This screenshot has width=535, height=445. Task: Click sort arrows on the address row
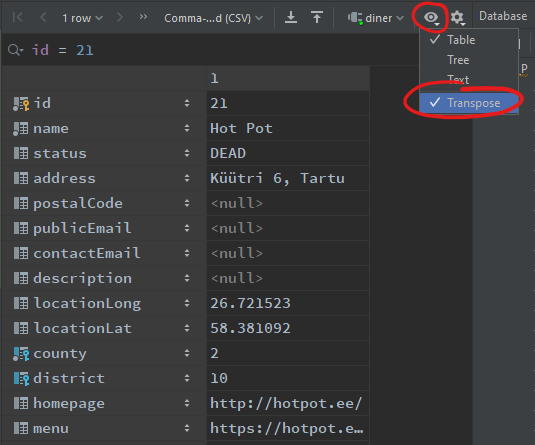[187, 178]
